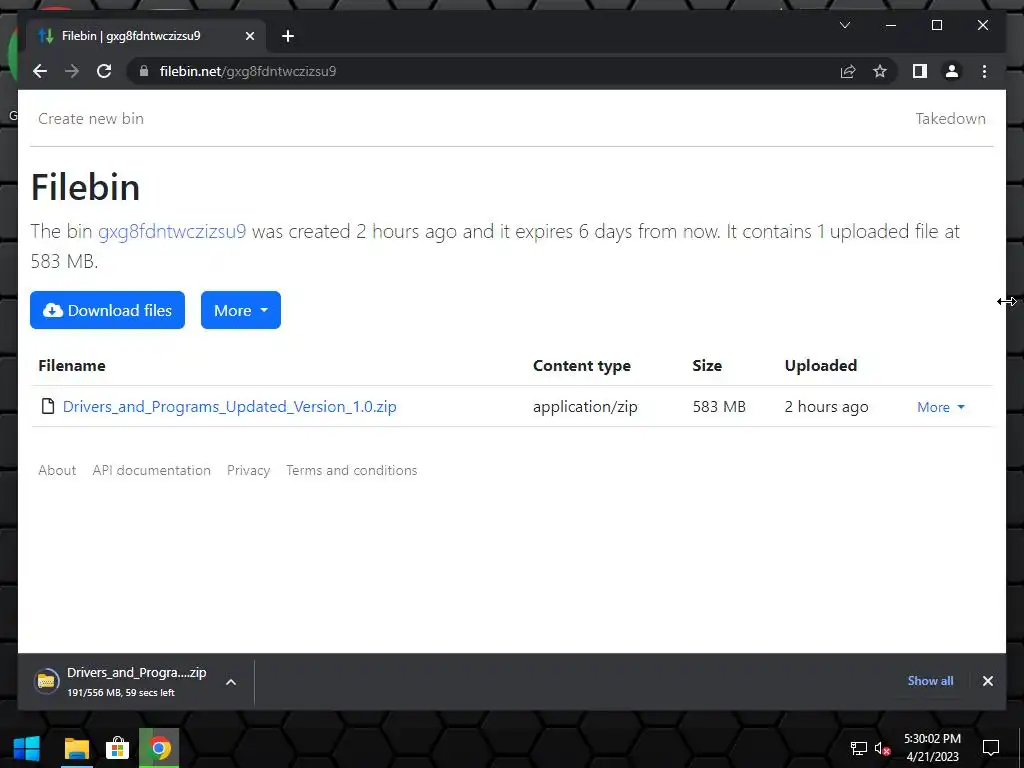
Task: Open the Windows Start menu
Action: click(x=27, y=748)
